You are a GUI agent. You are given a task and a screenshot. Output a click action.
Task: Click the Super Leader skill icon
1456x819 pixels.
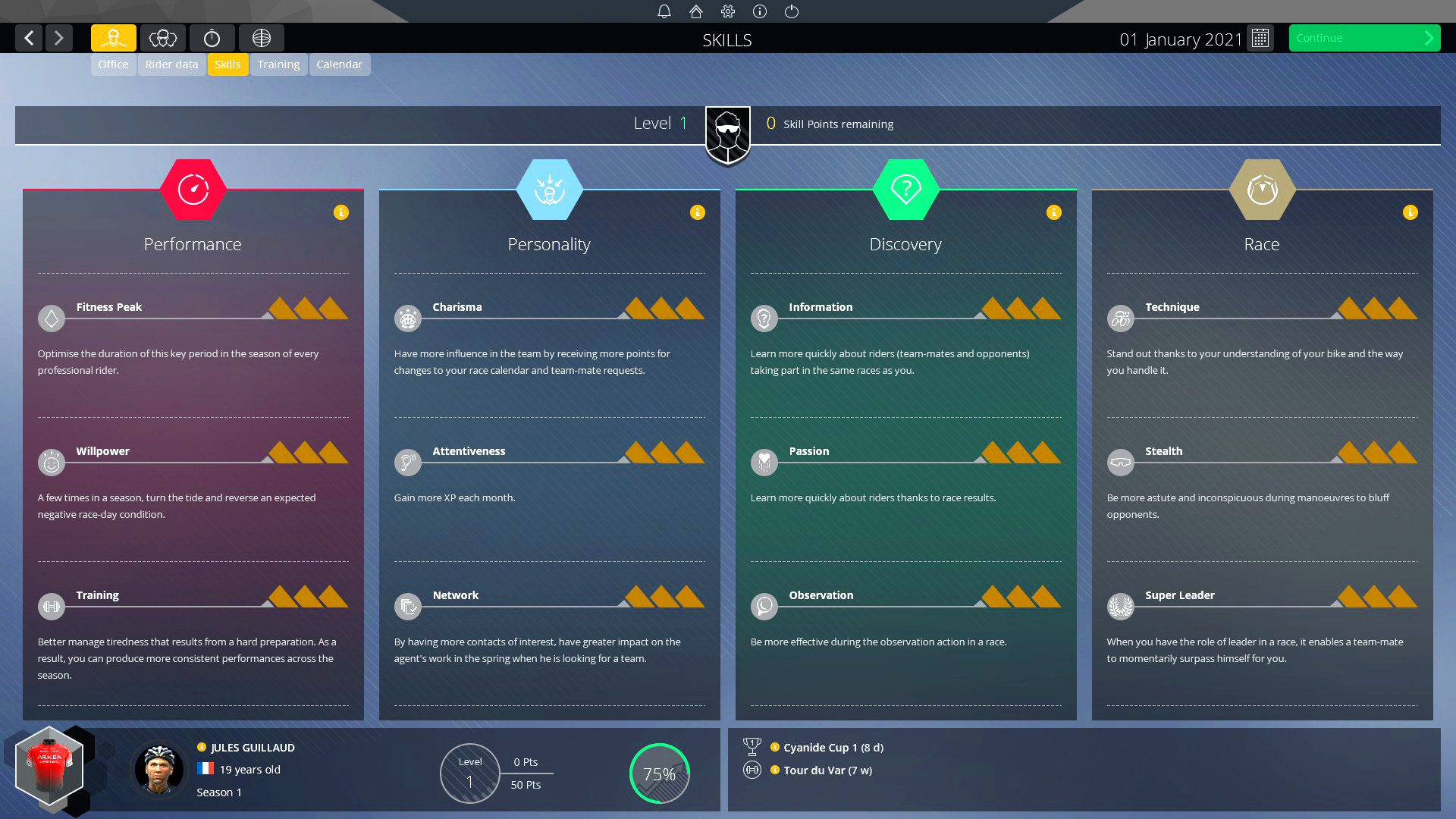(x=1120, y=605)
